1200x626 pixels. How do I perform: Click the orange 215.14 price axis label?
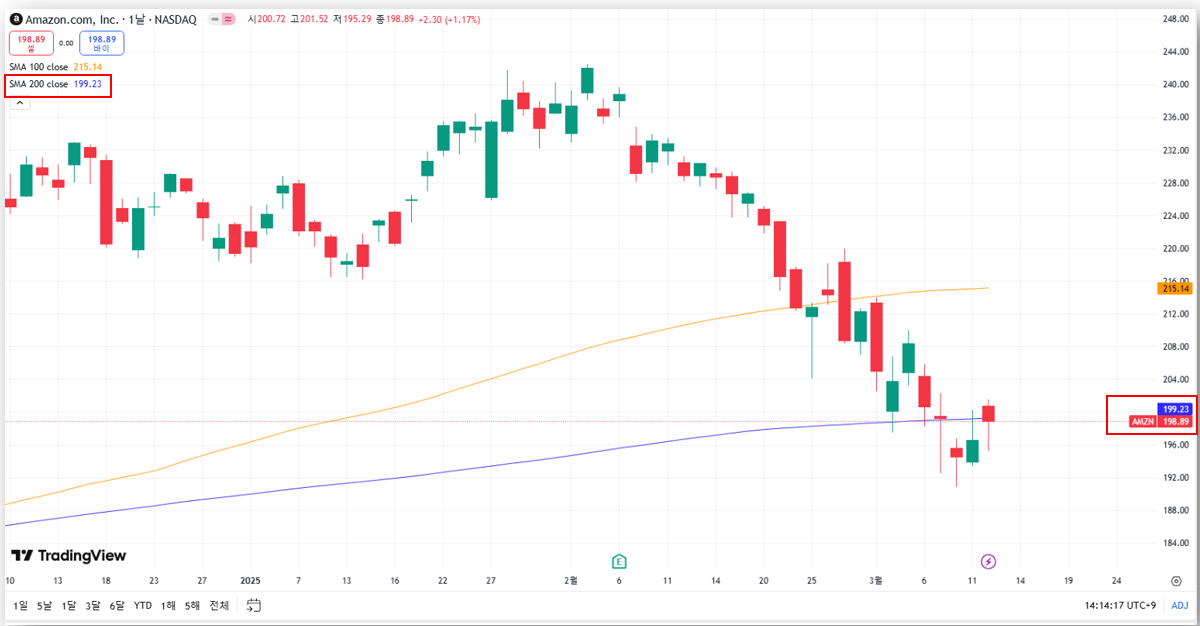pos(1175,288)
